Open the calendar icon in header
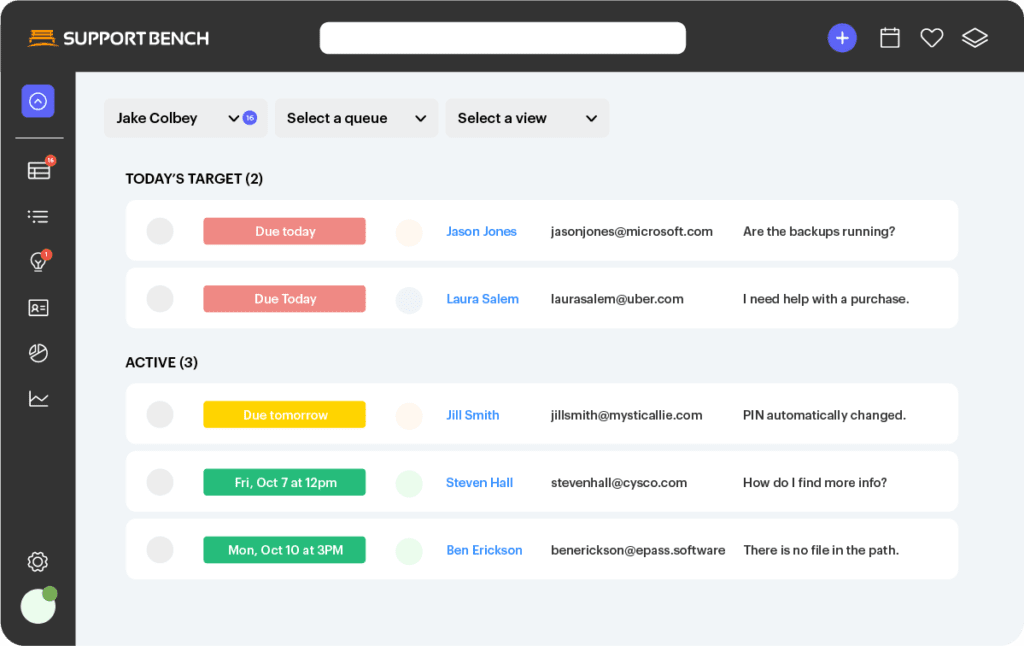Viewport: 1024px width, 646px height. click(x=889, y=38)
